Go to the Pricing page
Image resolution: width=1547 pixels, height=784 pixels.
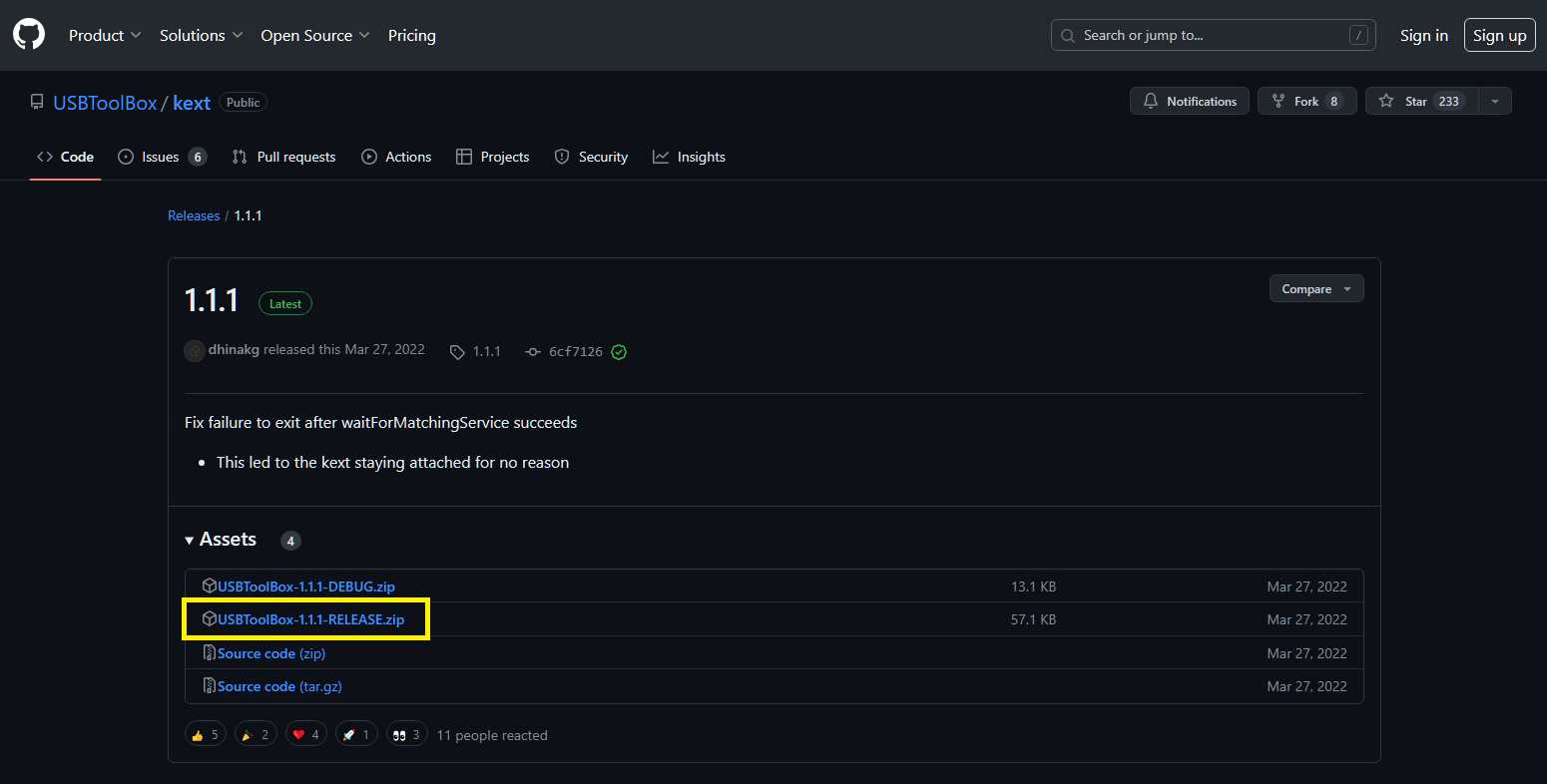click(x=412, y=35)
